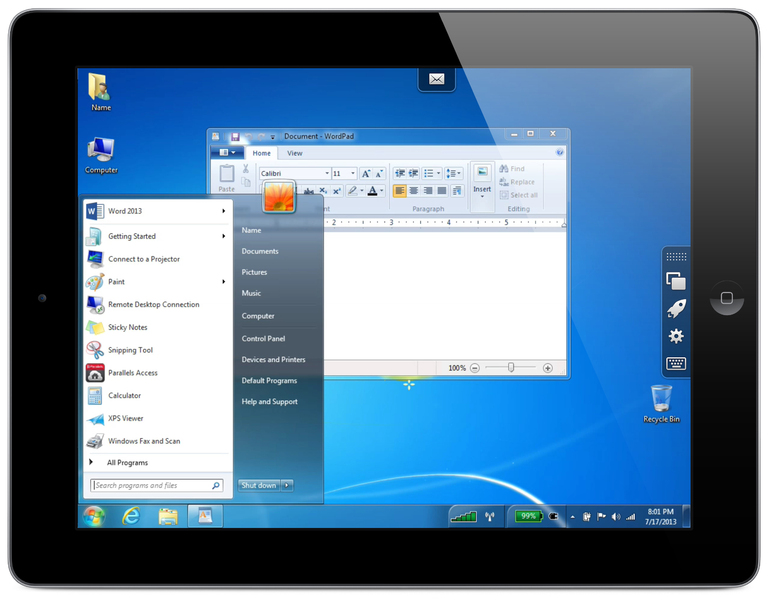Tap the mail envelope icon at top
The image size is (769, 600).
[436, 79]
